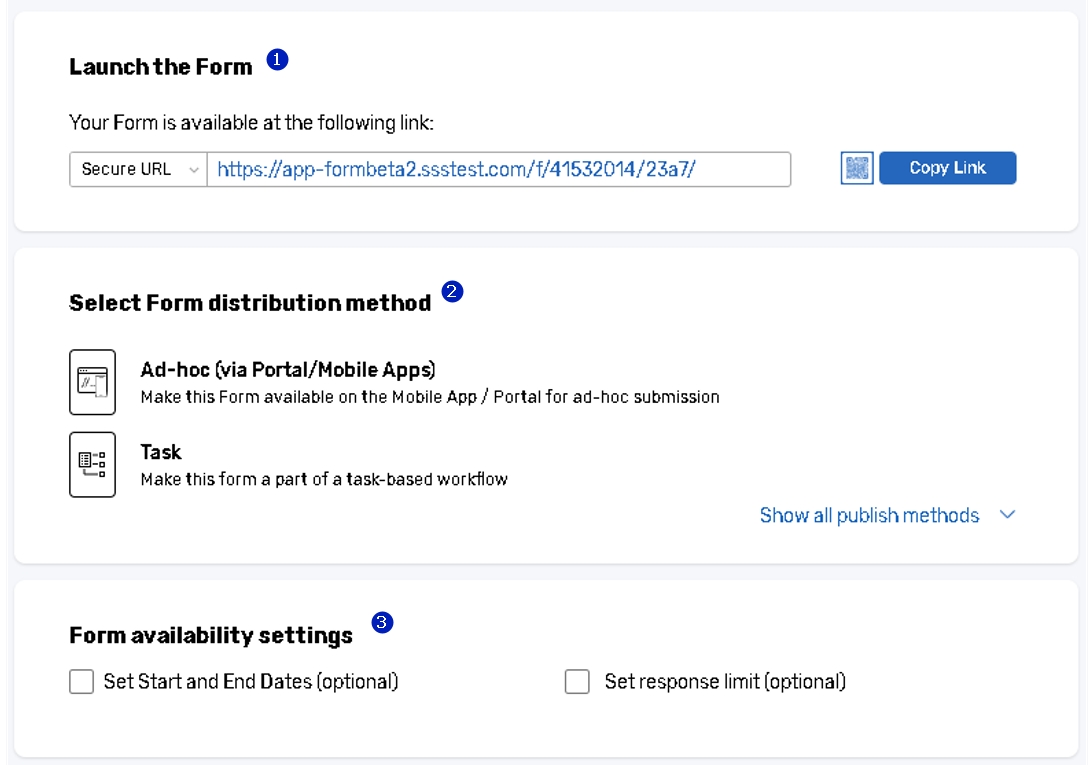Select the Ad-hoc (via Portal/Mobile Apps) title
The image size is (1091, 765).
(288, 370)
